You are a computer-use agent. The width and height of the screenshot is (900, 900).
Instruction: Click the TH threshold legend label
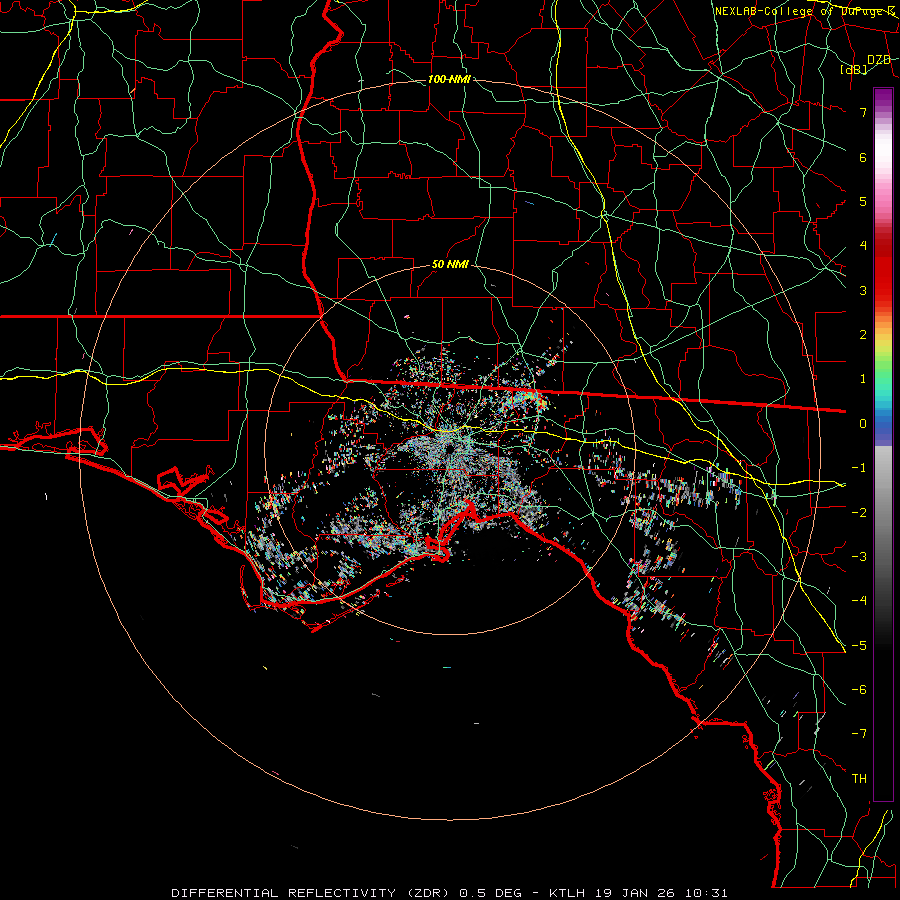pos(859,778)
